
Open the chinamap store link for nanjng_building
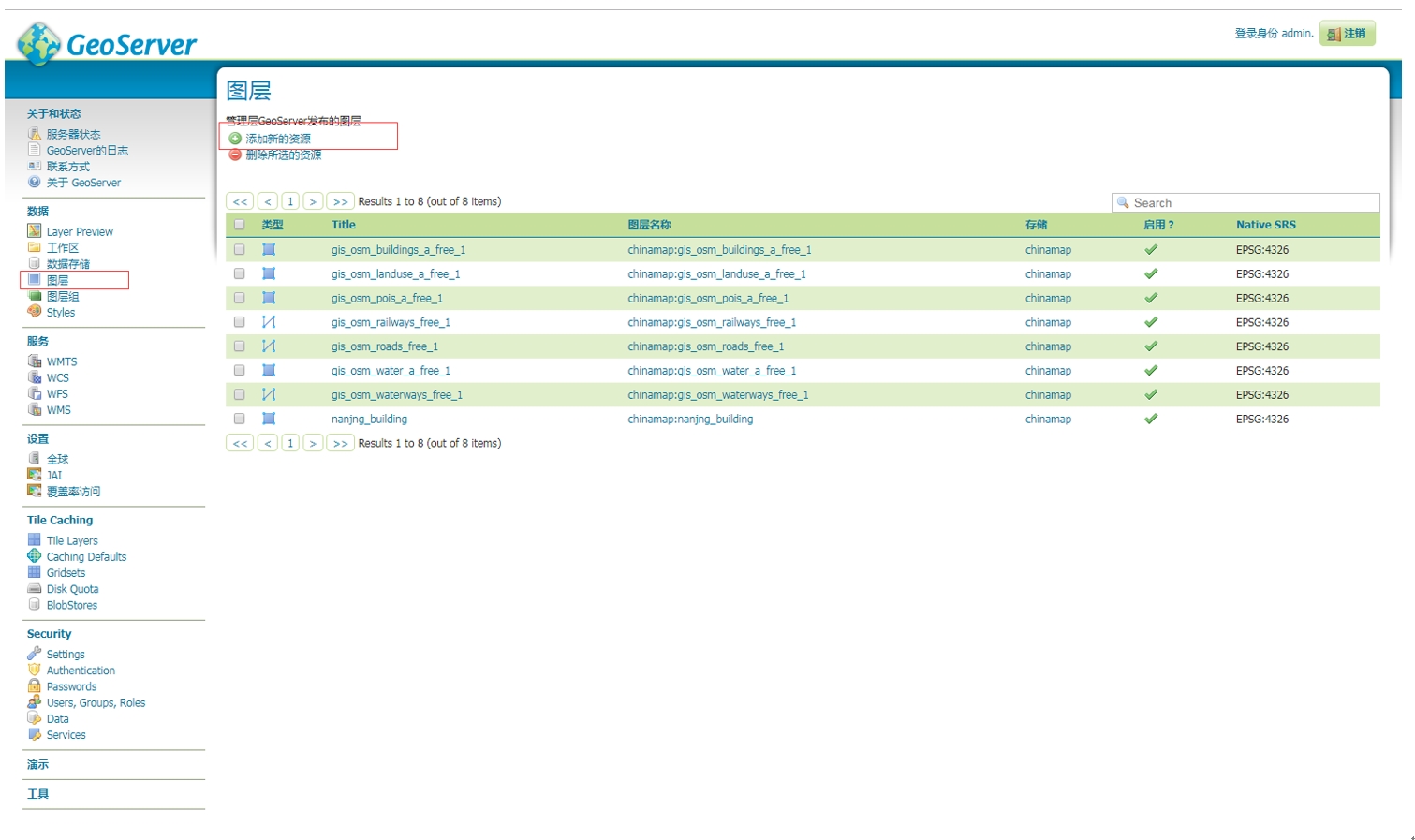point(1048,420)
